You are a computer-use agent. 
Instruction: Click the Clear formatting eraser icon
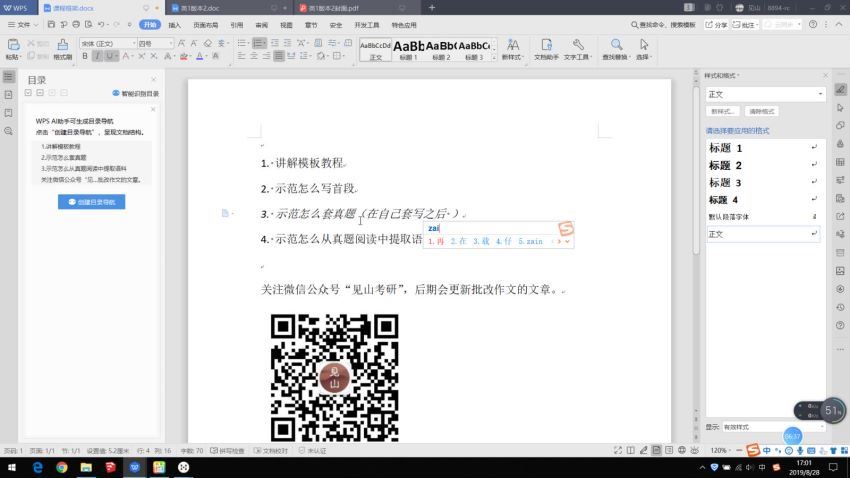(208, 43)
